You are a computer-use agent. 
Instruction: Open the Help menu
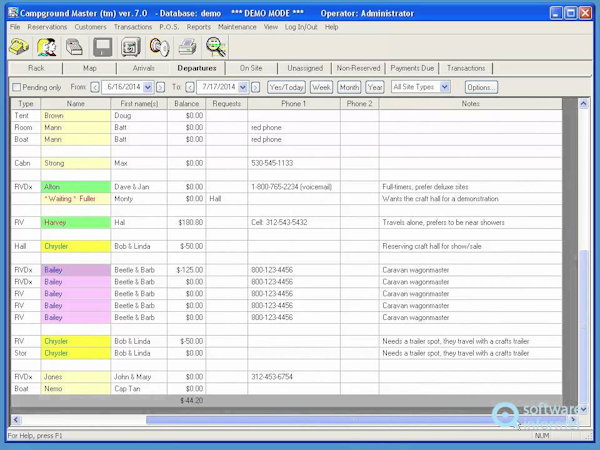click(331, 27)
